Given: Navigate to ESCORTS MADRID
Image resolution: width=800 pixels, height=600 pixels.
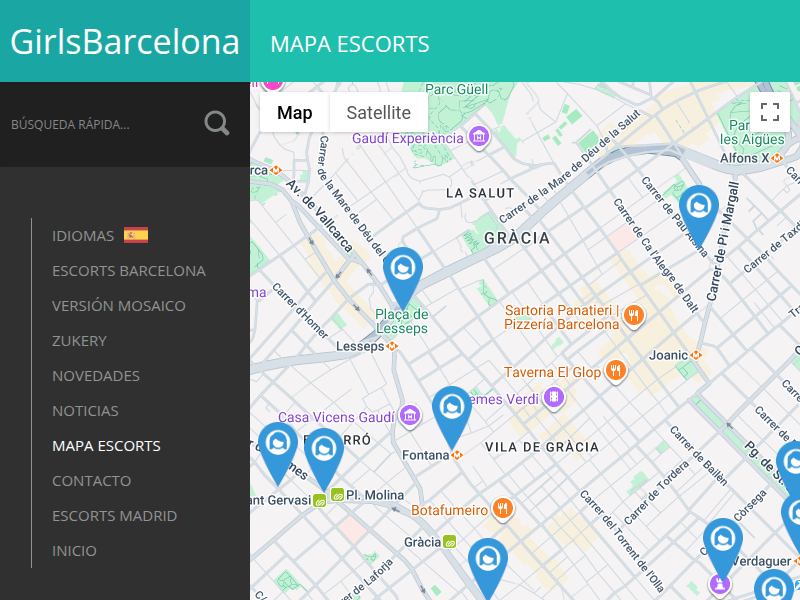Looking at the screenshot, I should tap(114, 515).
